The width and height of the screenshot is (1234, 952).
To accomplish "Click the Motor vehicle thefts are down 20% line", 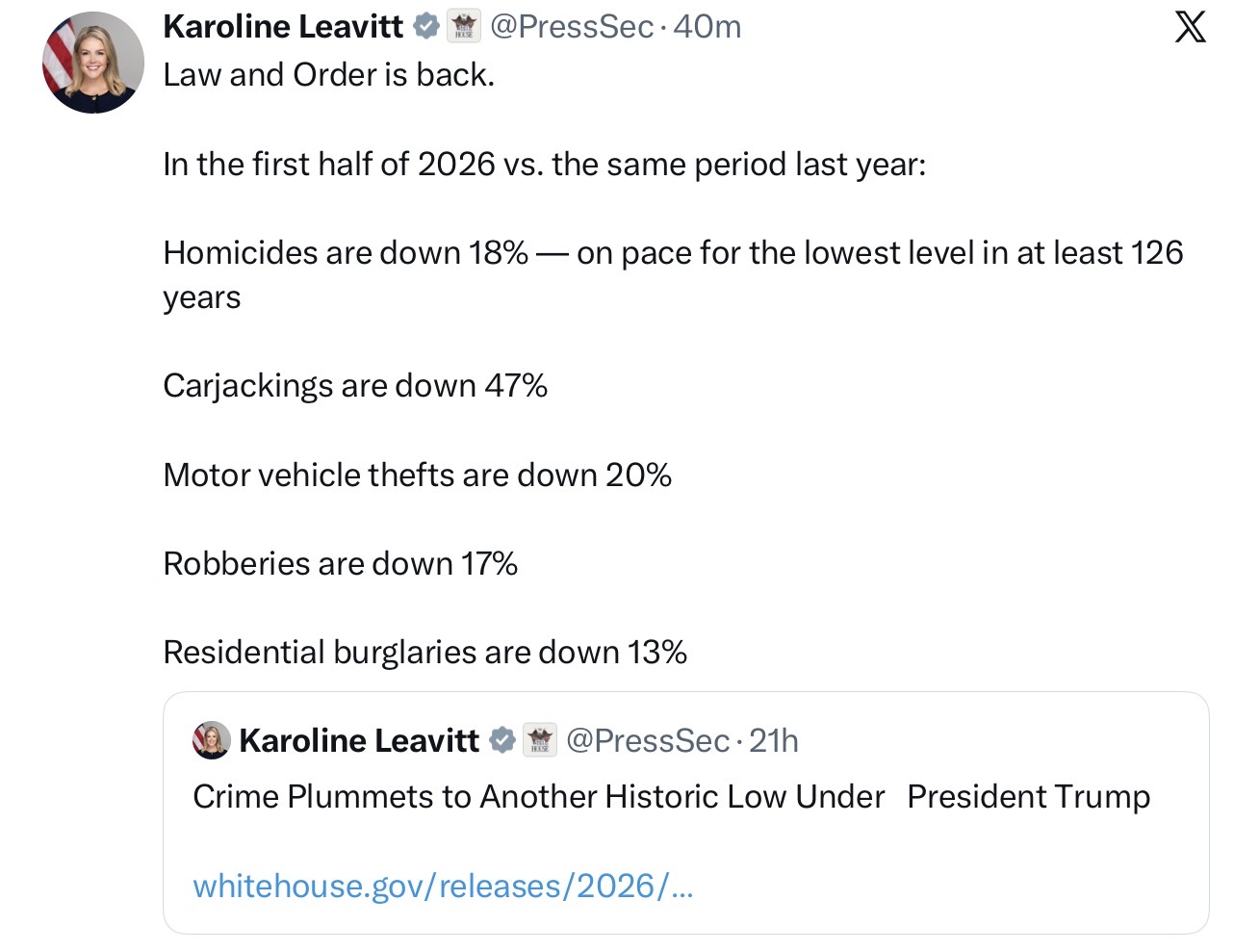I will point(418,475).
